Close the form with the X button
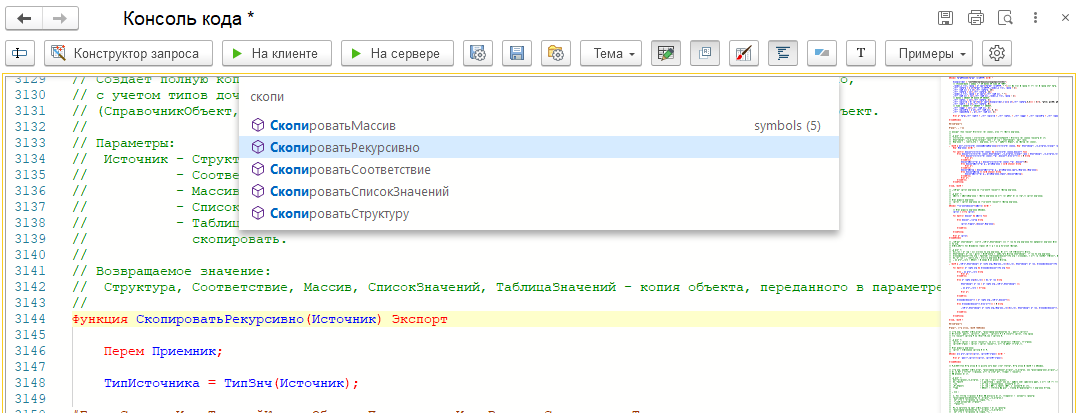 1066,18
